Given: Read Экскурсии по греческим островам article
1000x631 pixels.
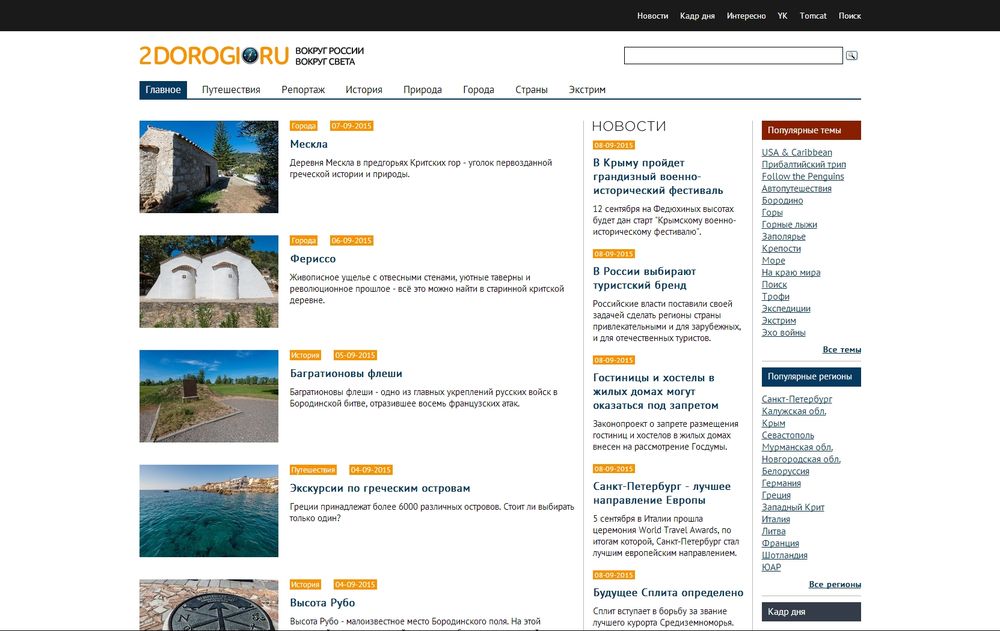Looking at the screenshot, I should point(380,489).
